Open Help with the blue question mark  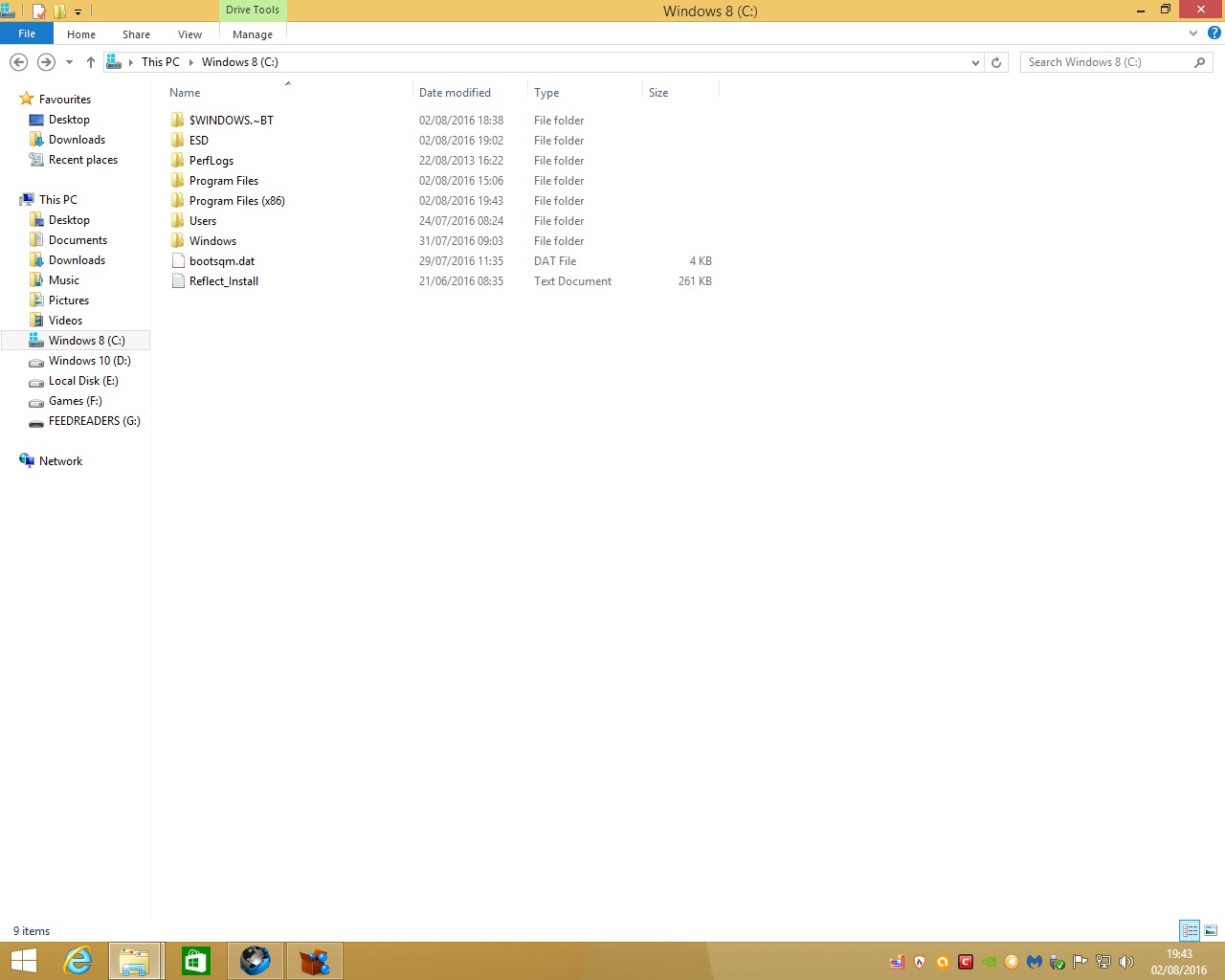(1214, 33)
